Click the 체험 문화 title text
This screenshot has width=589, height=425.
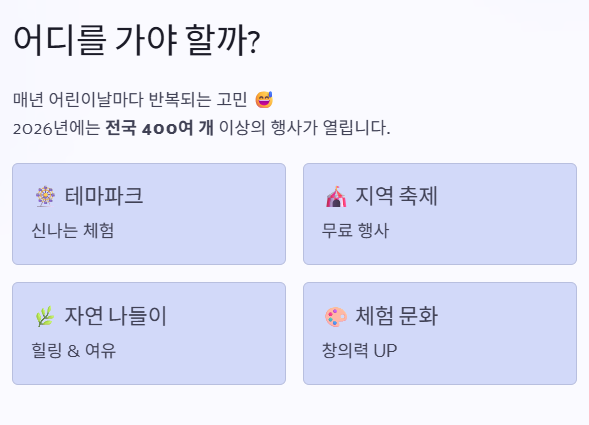396,316
